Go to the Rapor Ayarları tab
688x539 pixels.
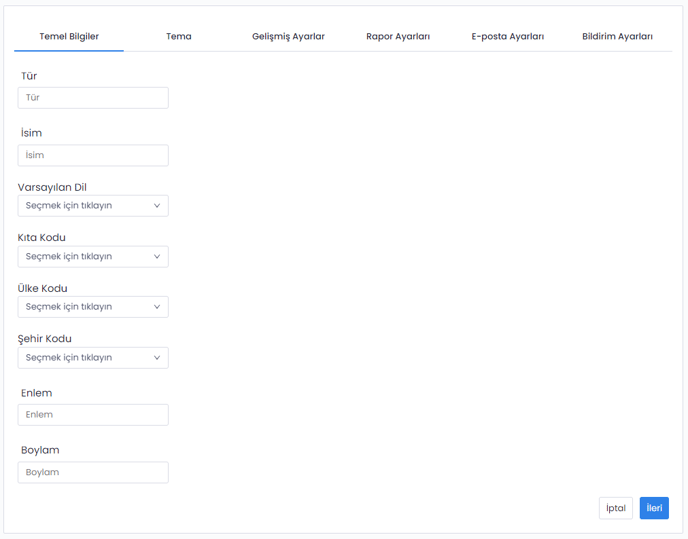coord(398,37)
